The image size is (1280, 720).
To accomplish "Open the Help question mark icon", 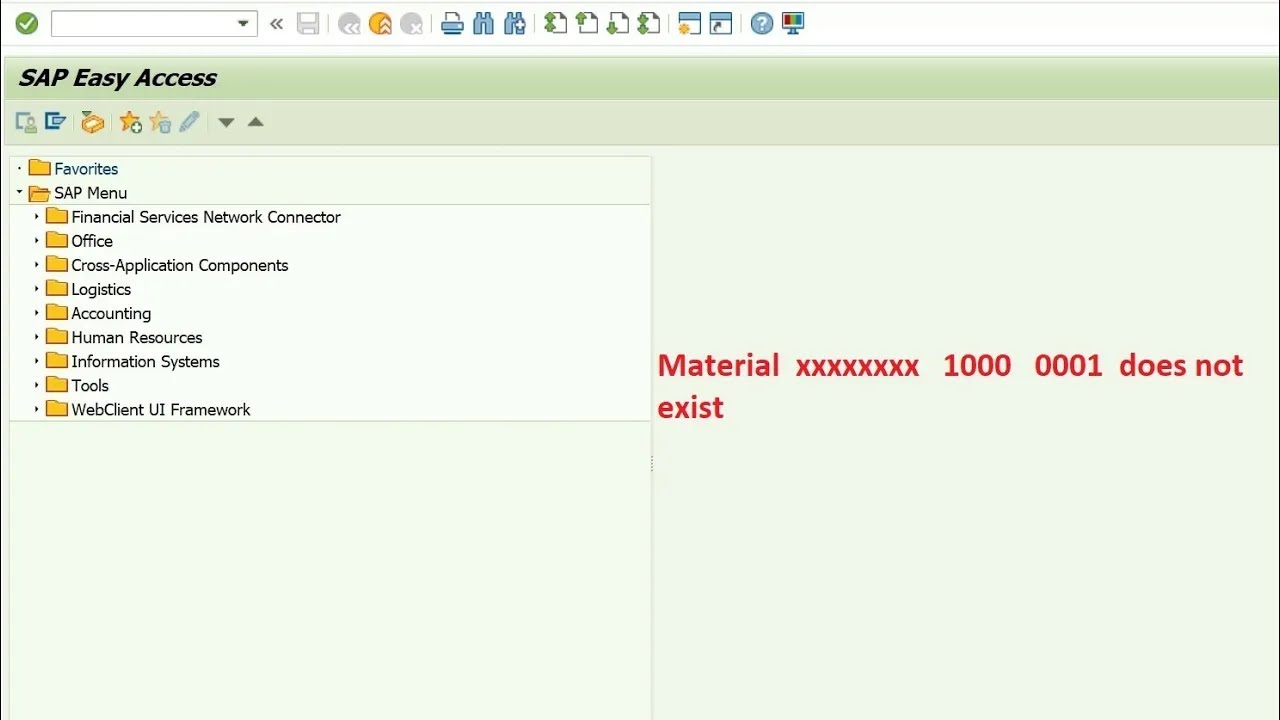I will tap(762, 24).
